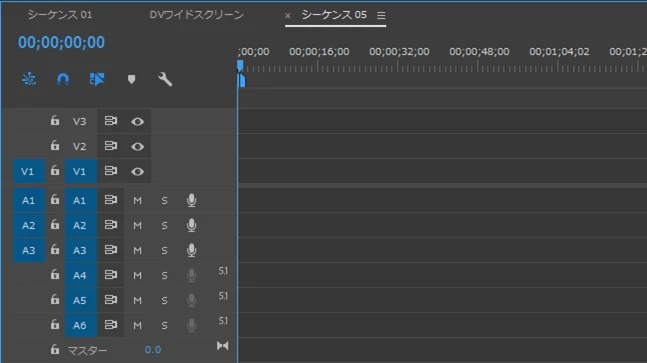647x363 pixels.
Task: Toggle A1 track targeting
Action: pyautogui.click(x=80, y=200)
